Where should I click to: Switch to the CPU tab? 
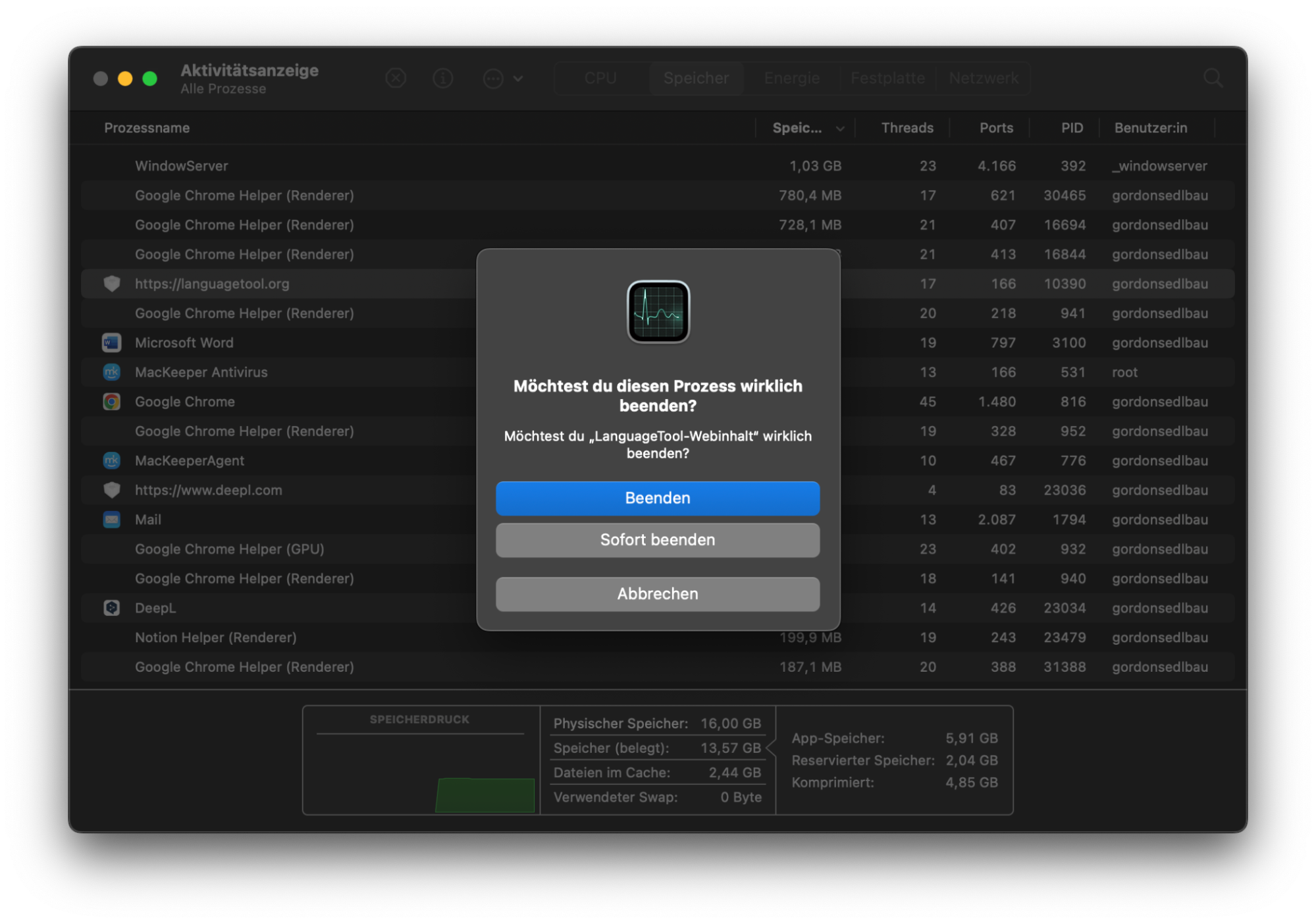point(599,78)
